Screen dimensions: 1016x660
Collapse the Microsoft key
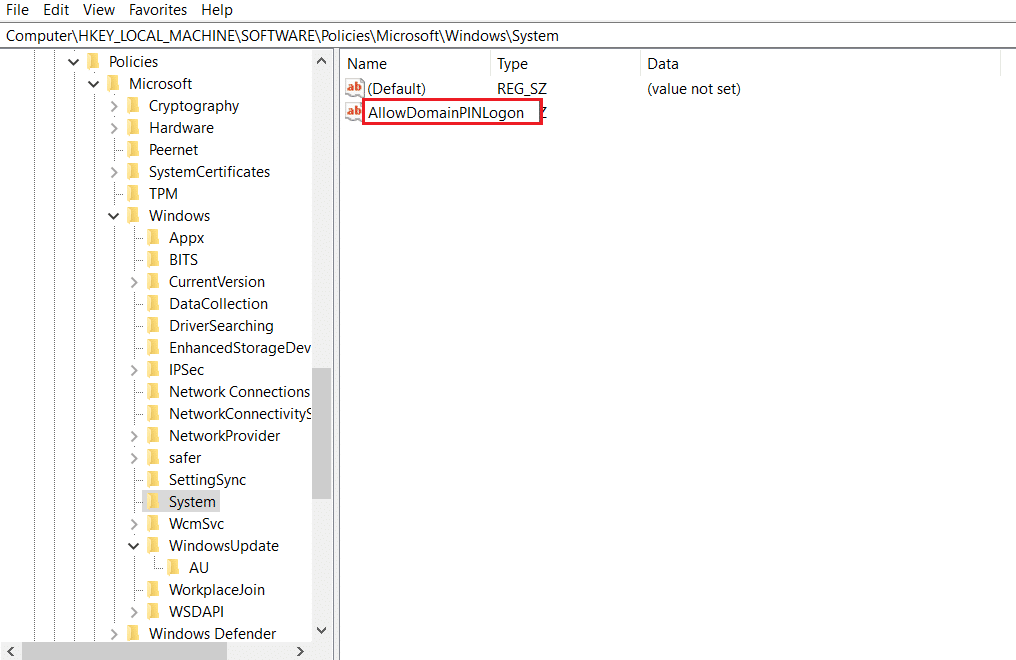(x=93, y=84)
